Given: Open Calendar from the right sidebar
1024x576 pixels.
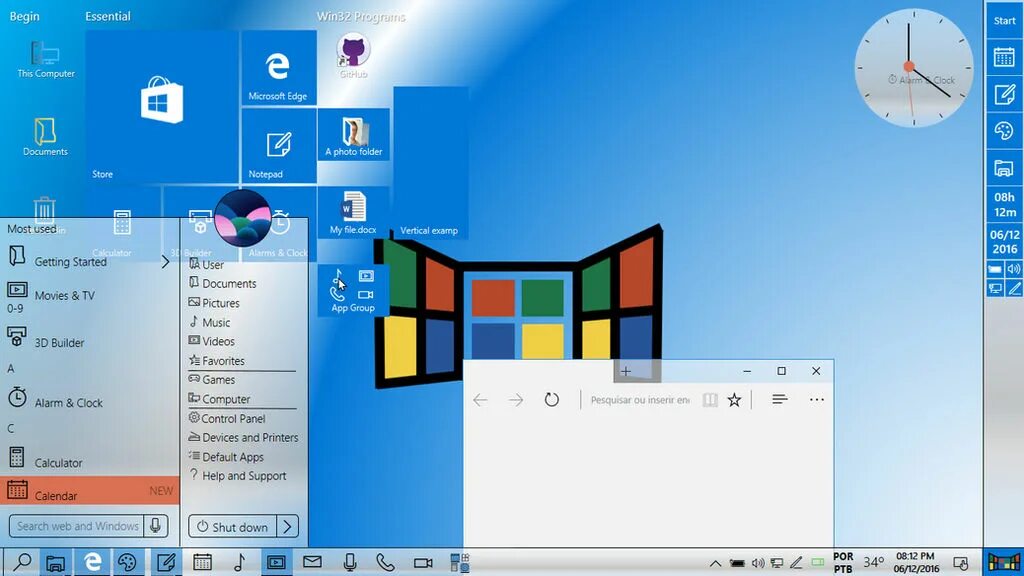Looking at the screenshot, I should [x=1004, y=57].
